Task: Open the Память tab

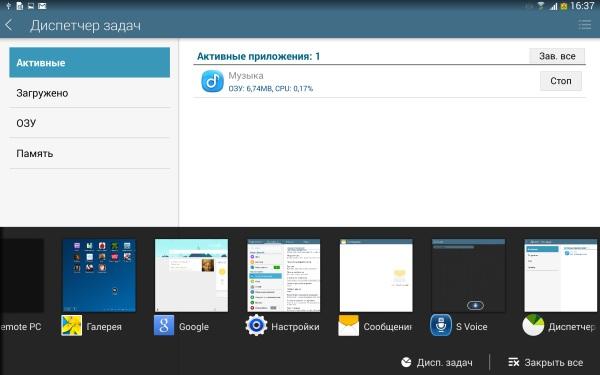Action: coord(90,153)
